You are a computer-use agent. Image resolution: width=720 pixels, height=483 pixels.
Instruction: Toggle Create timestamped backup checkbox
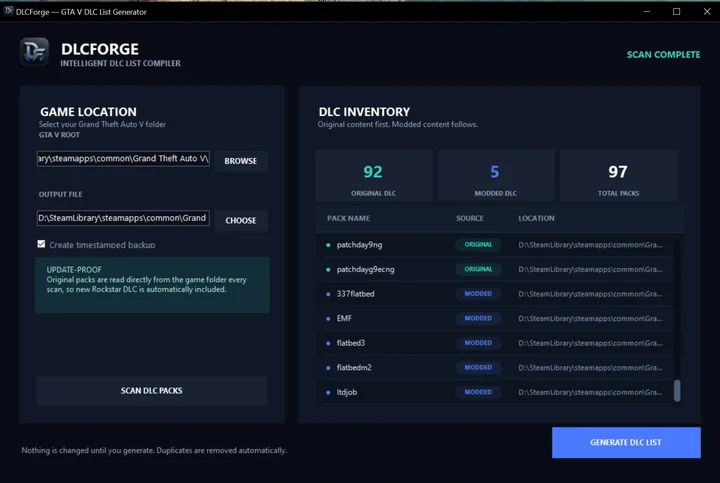[41, 244]
